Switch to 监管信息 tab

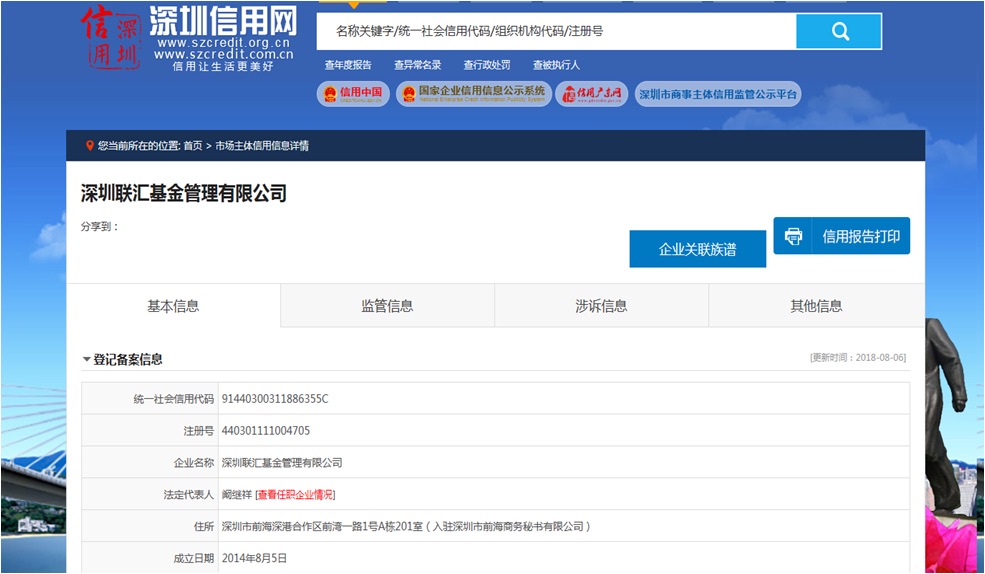[x=388, y=306]
